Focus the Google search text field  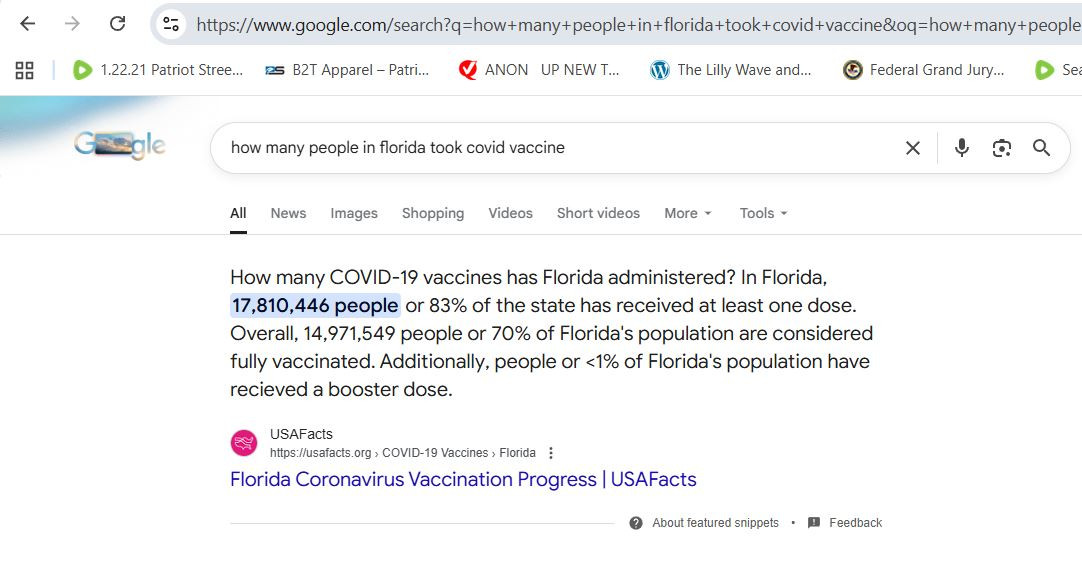(x=550, y=148)
